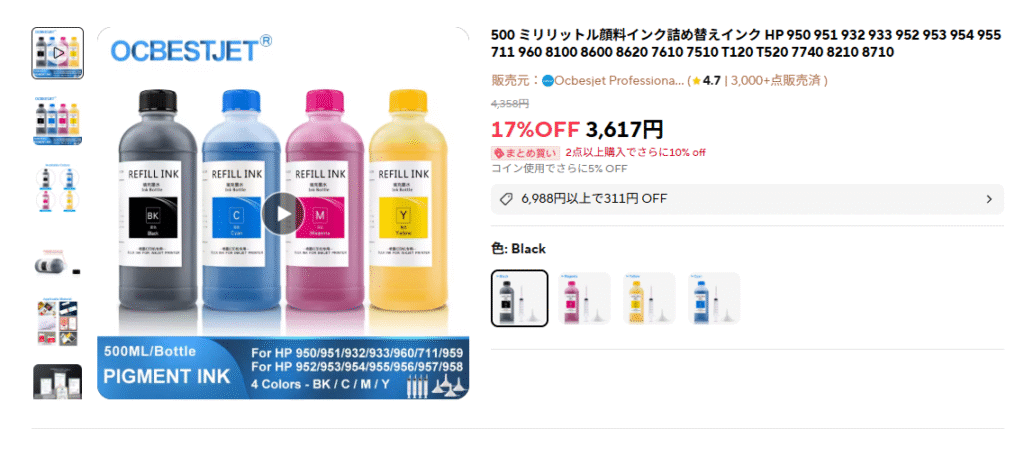Click the OCBESTJET brand logo on image
The width and height of the screenshot is (1024, 457).
coord(192,49)
